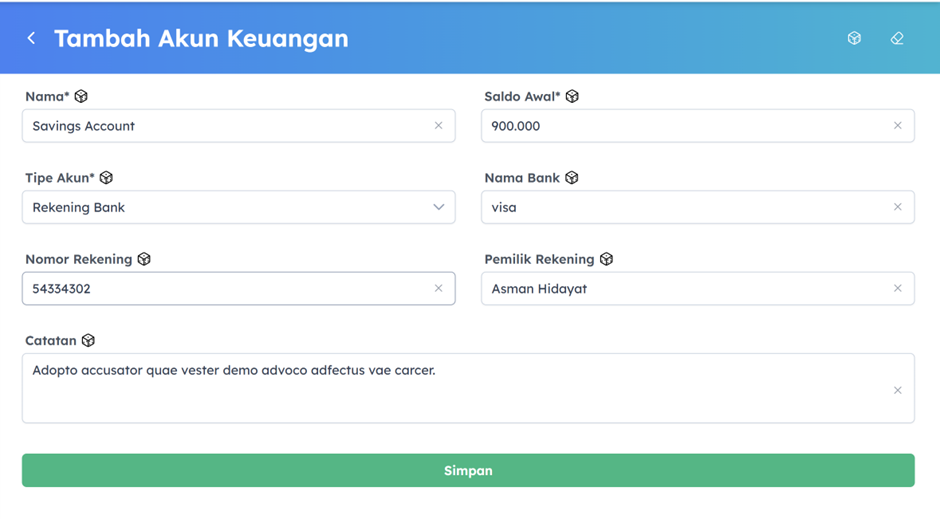Click the cube icon beside Nama Bank
The image size is (940, 519).
572,177
